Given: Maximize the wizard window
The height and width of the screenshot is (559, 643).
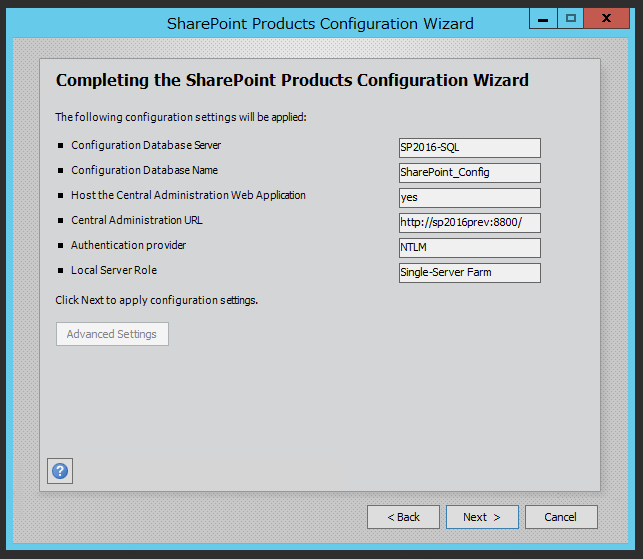Looking at the screenshot, I should coord(570,18).
